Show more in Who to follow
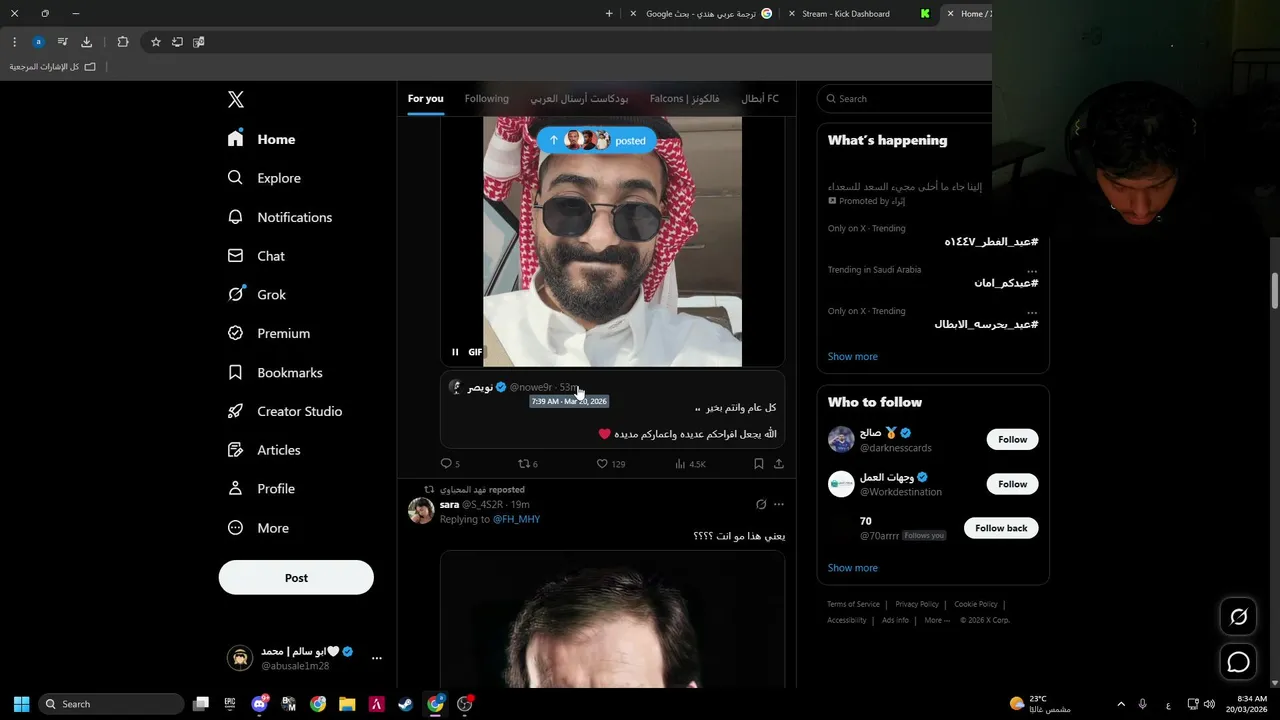The width and height of the screenshot is (1280, 720). [853, 568]
